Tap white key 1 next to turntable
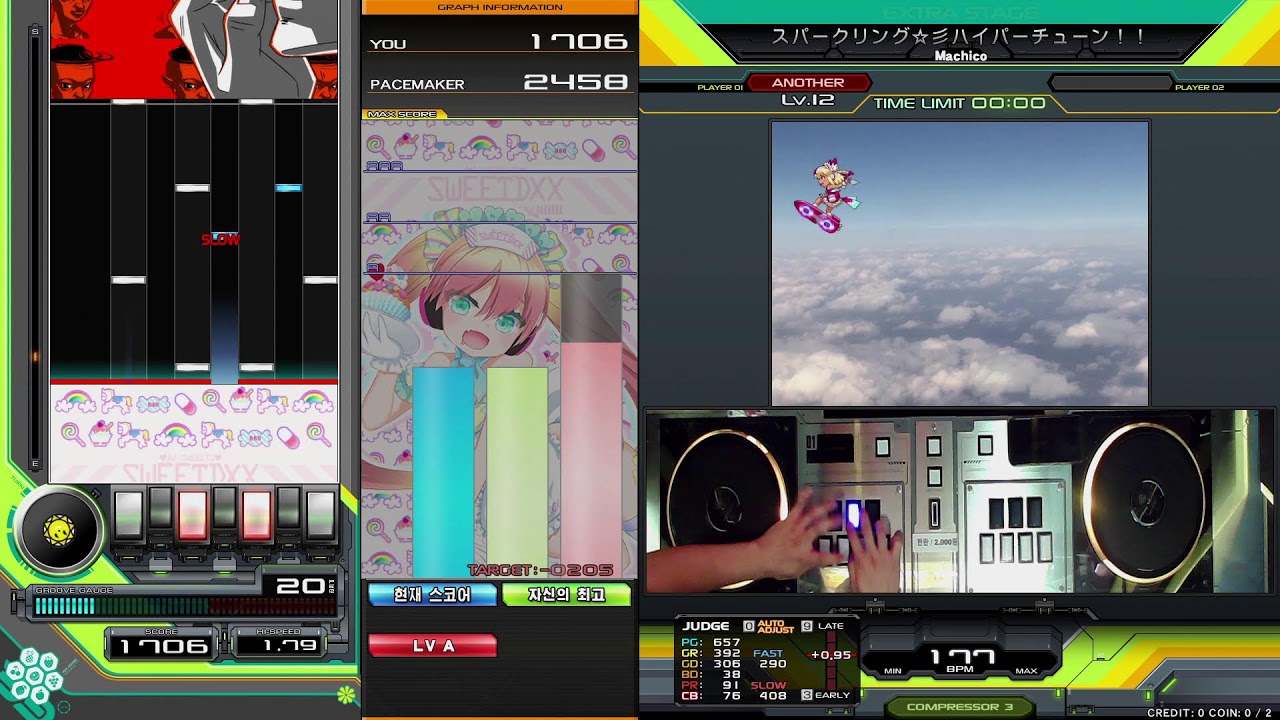1280x720 pixels. click(x=128, y=515)
